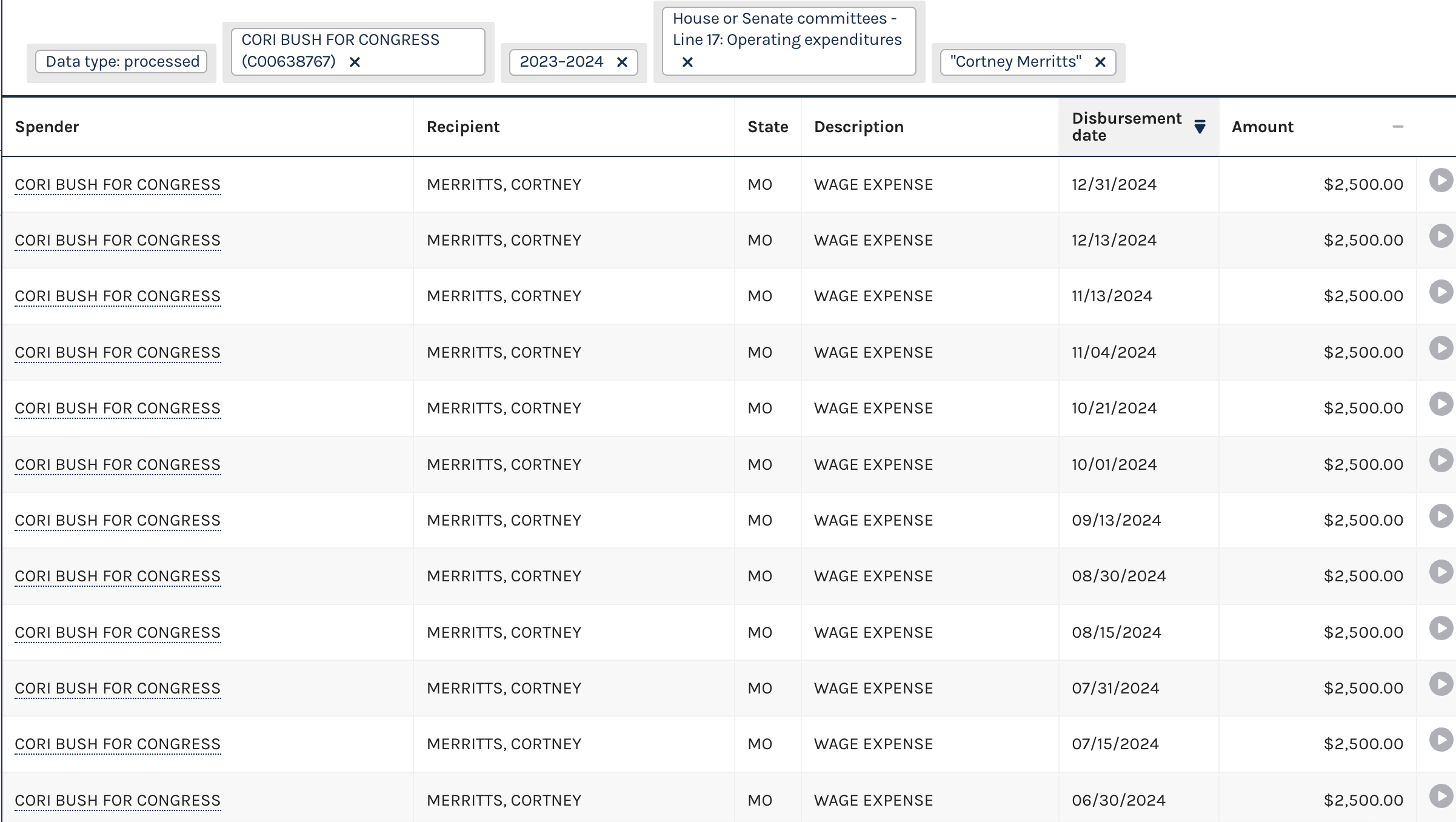Select MERRITTS, CORTNEY in the 10/21/2024 row

point(504,408)
